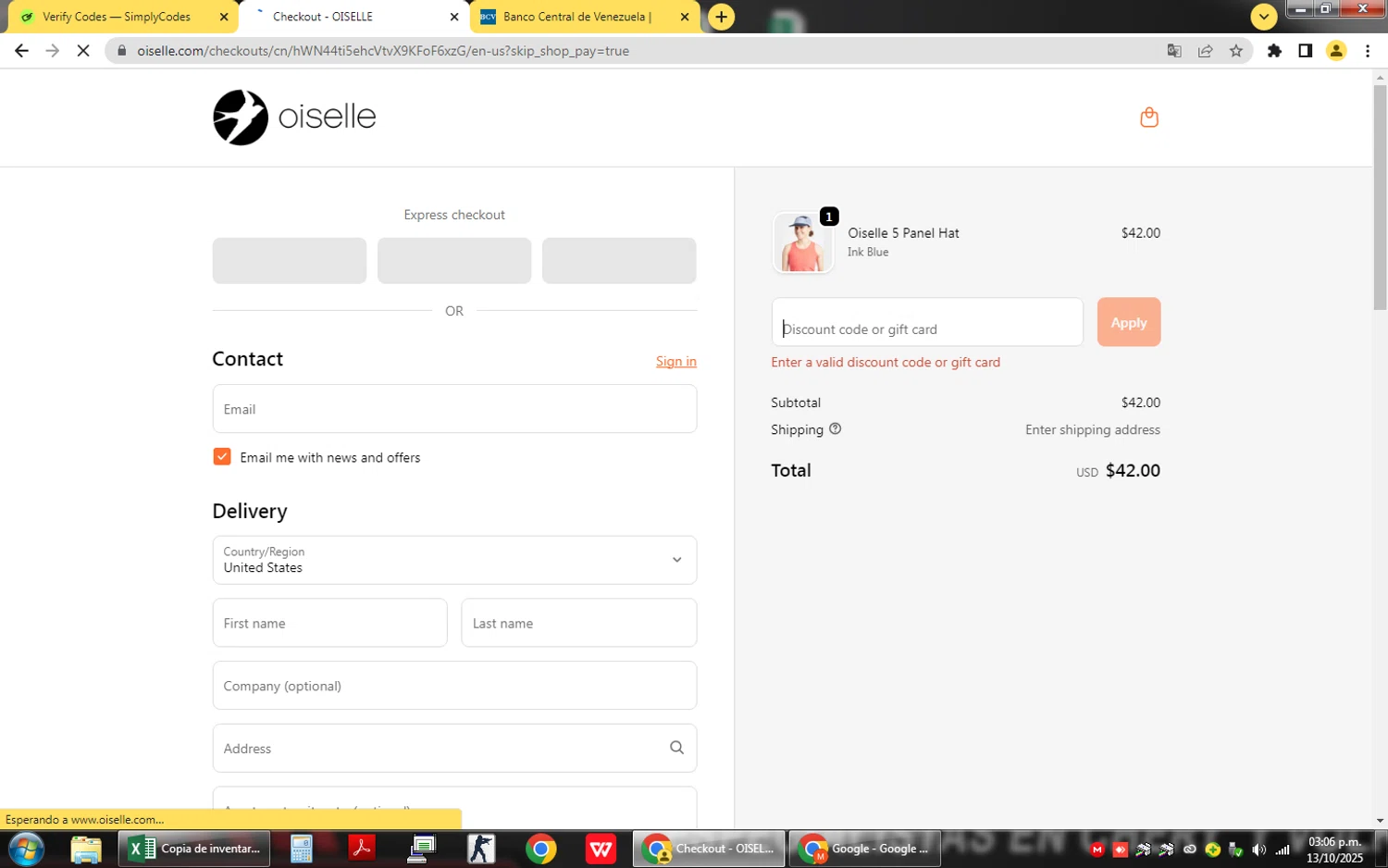This screenshot has width=1388, height=868.
Task: Click the shipping info question mark icon
Action: [x=835, y=428]
